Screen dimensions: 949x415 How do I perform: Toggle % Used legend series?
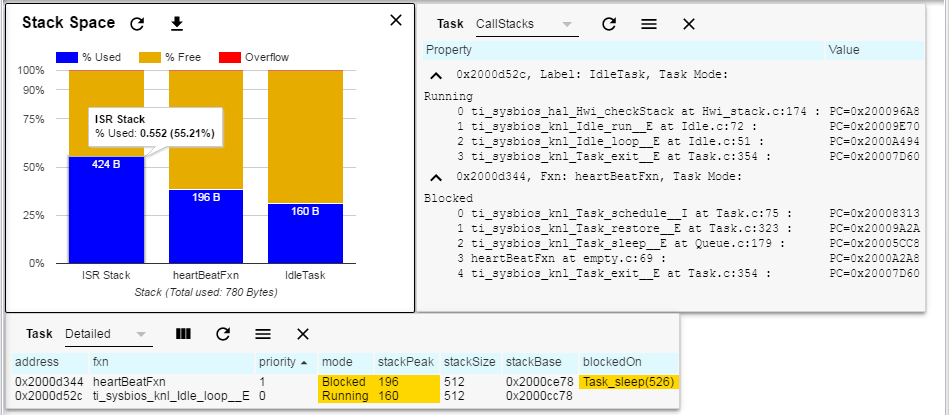[88, 57]
